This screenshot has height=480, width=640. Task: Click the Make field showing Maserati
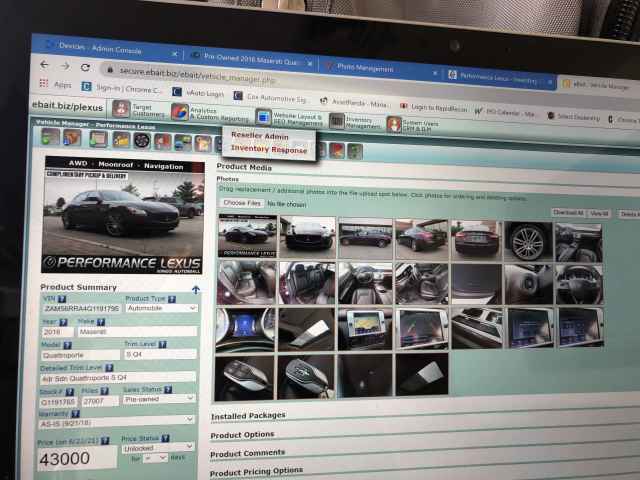coord(137,332)
